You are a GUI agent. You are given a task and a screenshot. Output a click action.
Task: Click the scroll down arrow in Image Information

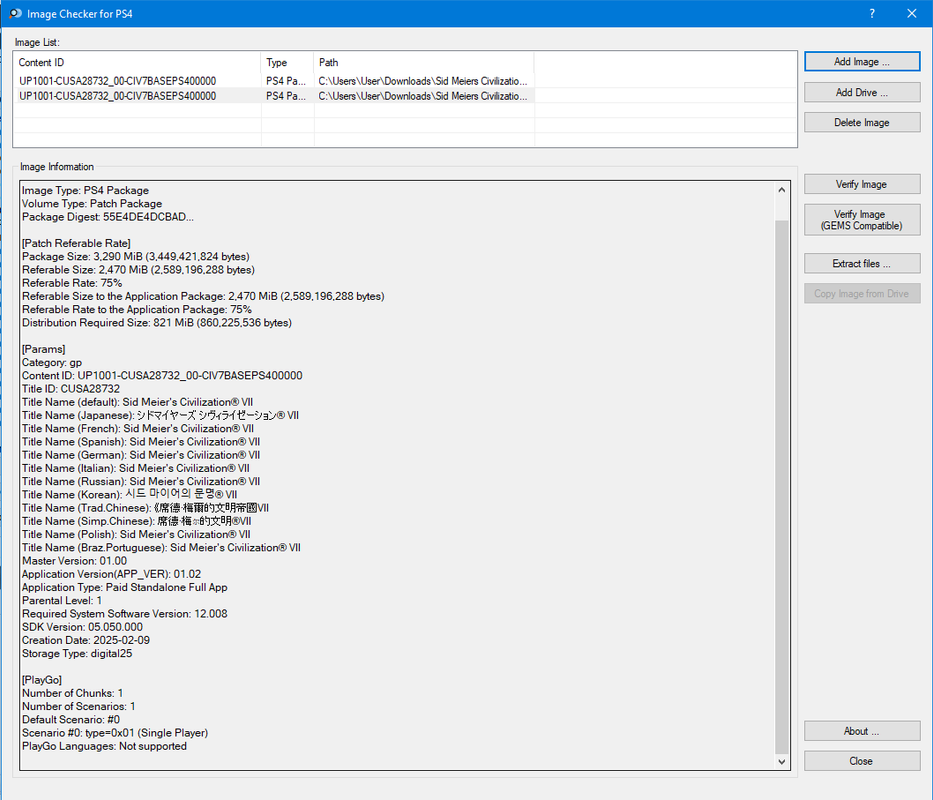[x=782, y=762]
